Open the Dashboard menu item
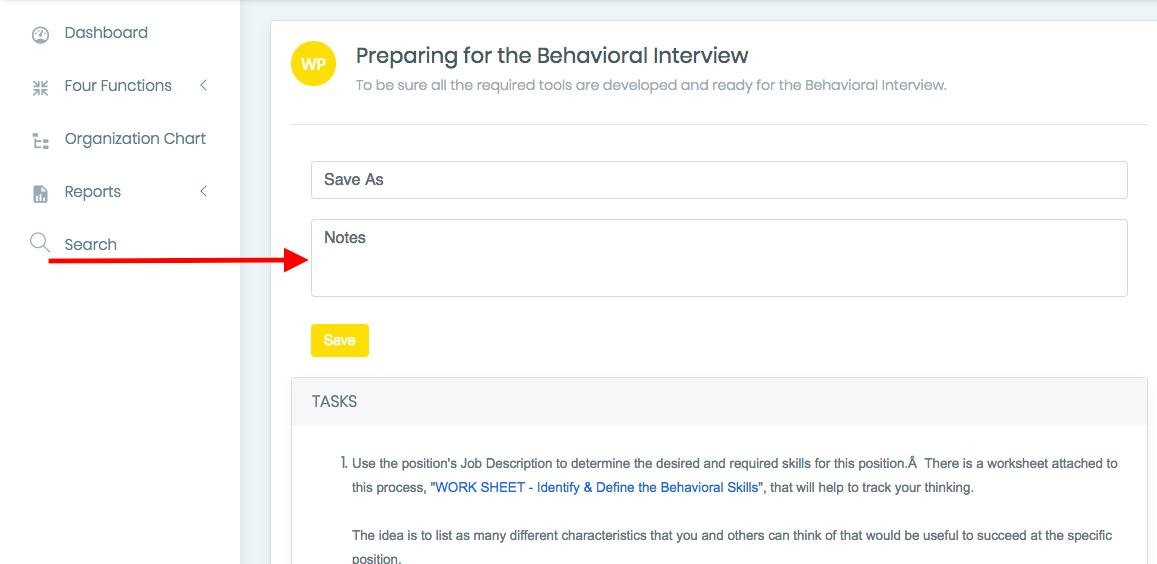Viewport: 1157px width, 564px height. click(106, 32)
